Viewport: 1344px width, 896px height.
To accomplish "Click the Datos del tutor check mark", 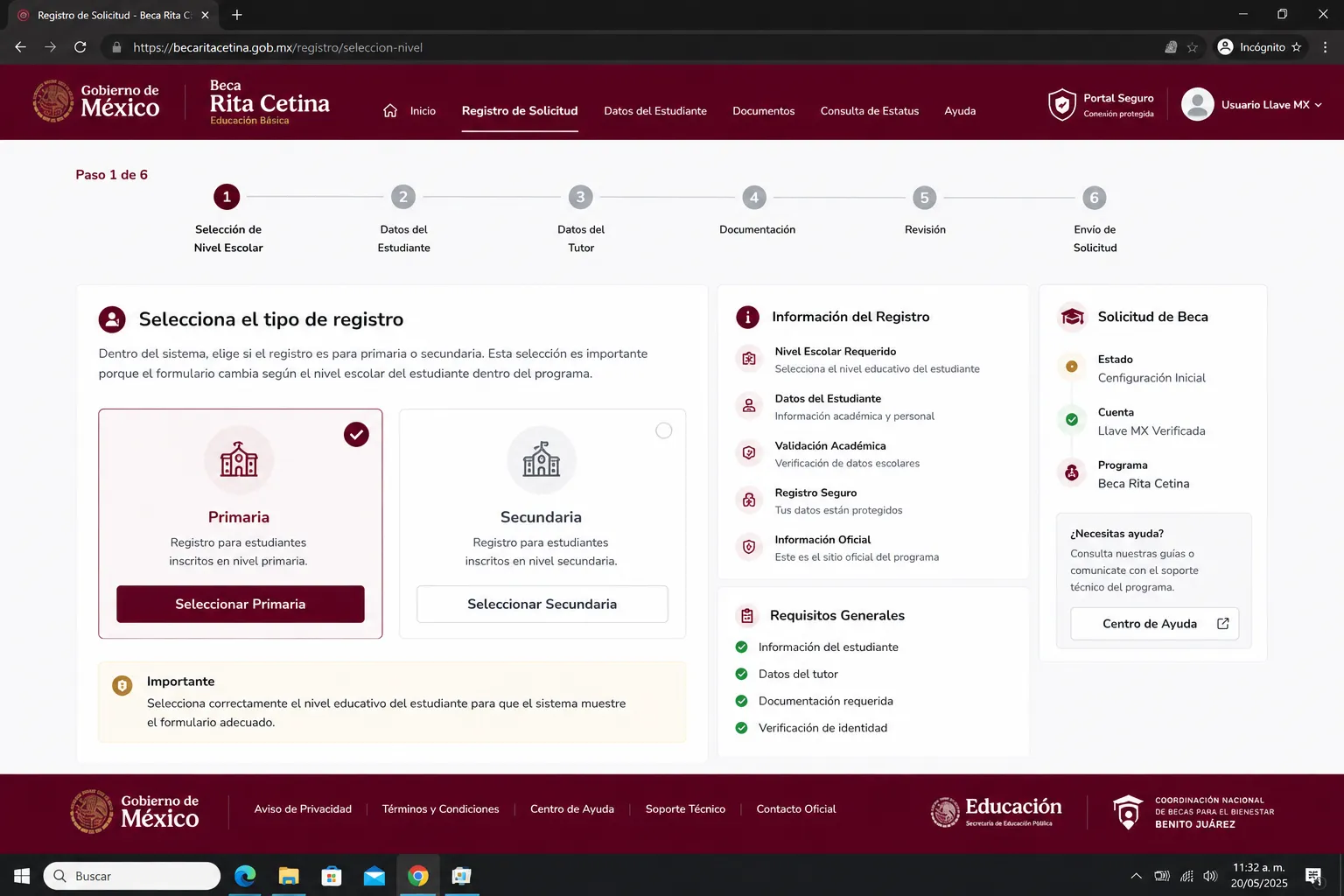I will (x=741, y=674).
